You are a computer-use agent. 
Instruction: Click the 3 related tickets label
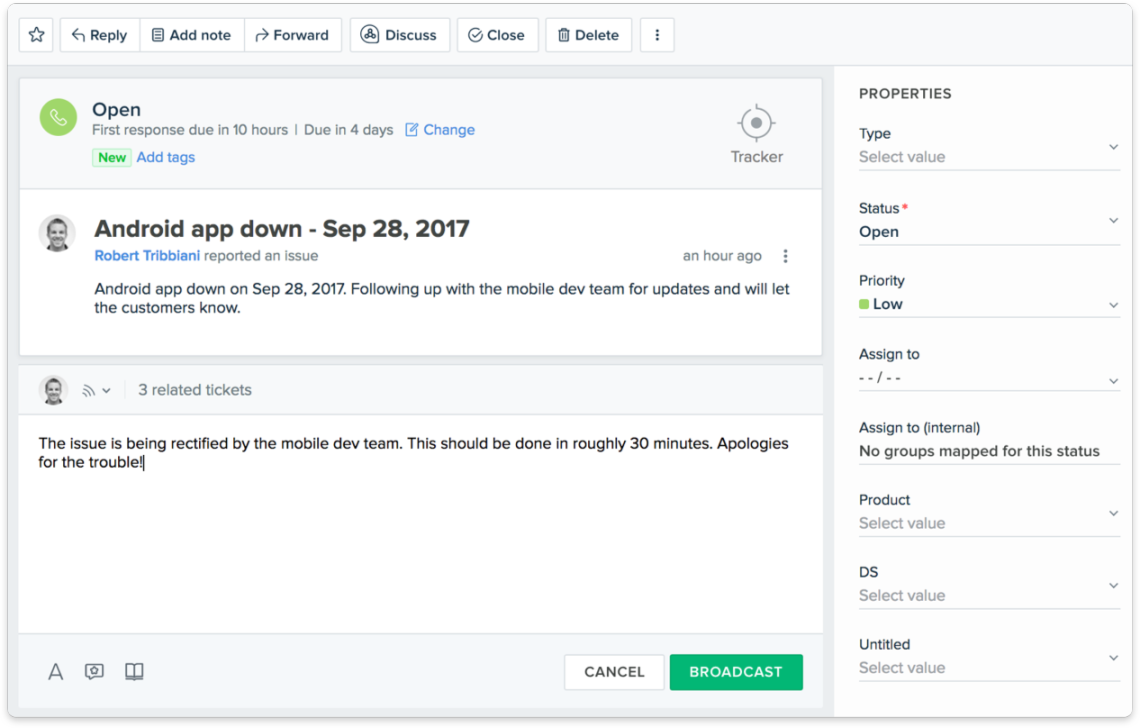(x=194, y=389)
